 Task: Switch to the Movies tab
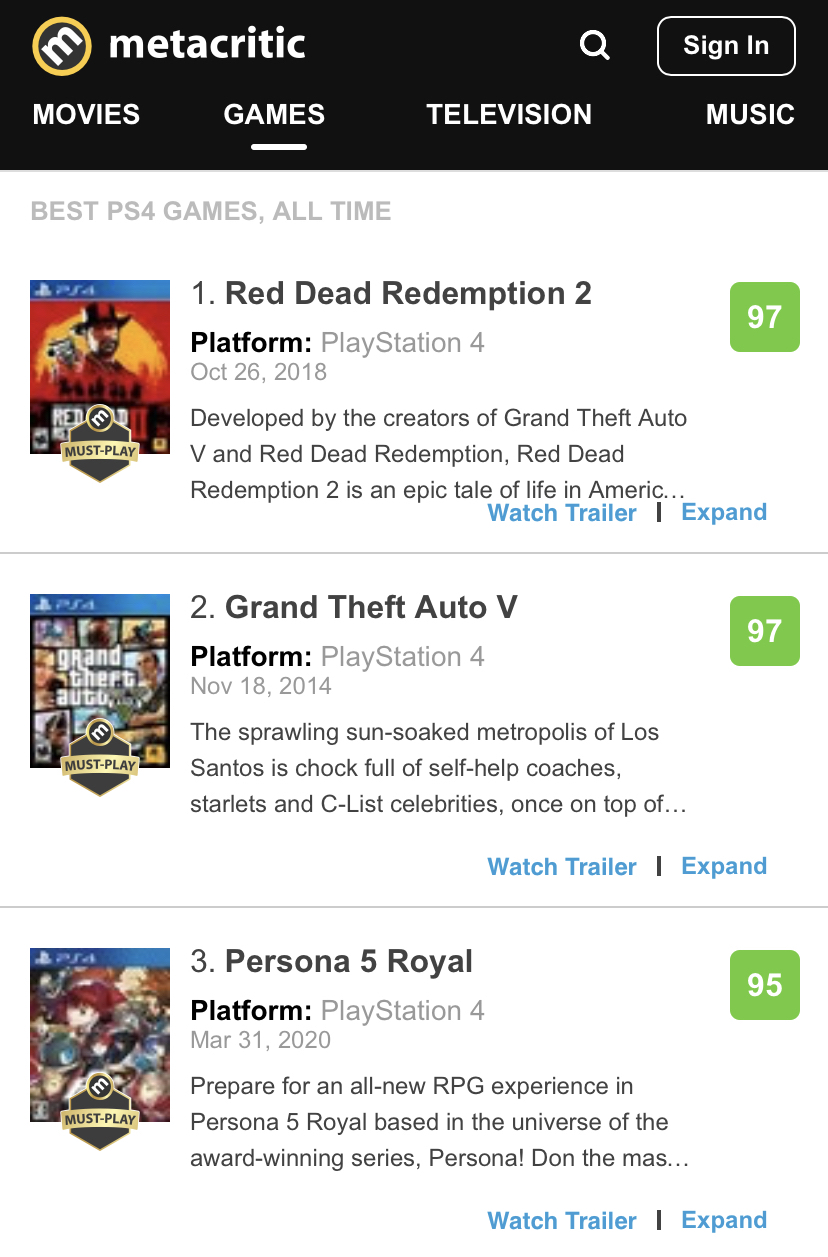86,114
